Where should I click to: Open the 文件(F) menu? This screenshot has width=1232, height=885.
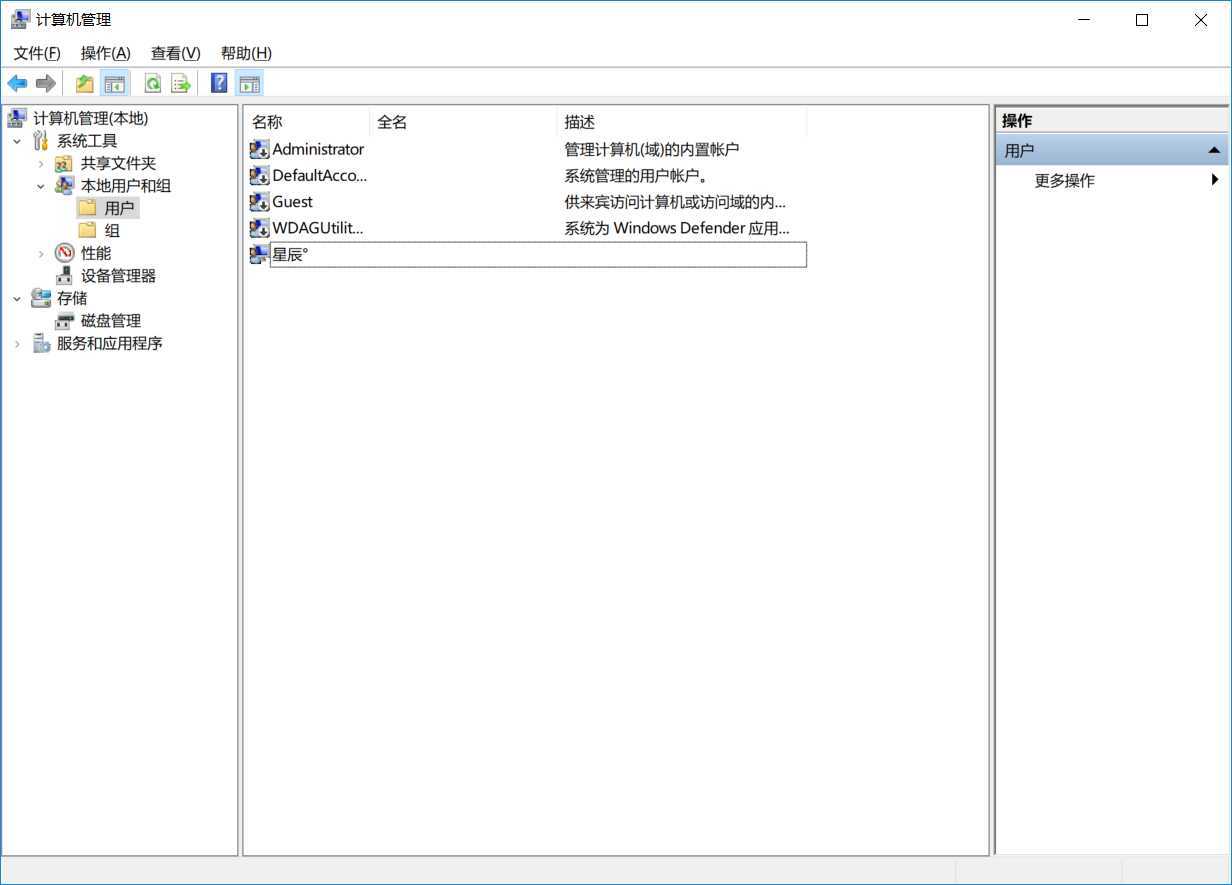(37, 53)
